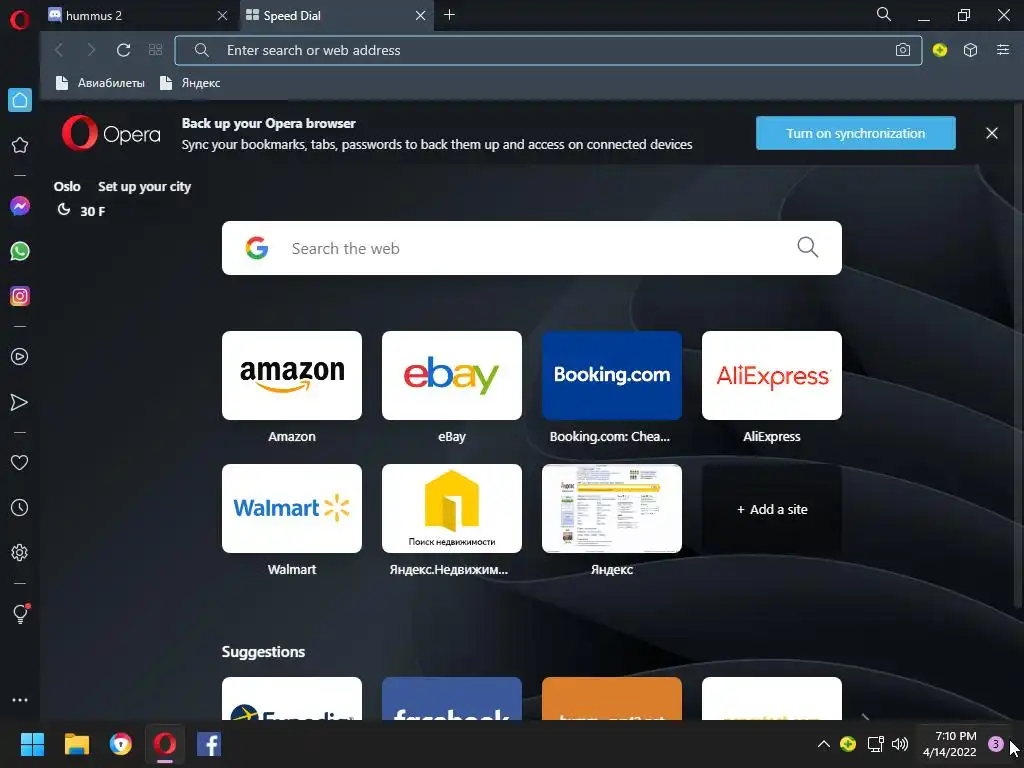Close the Speed Dial tab

(x=421, y=16)
